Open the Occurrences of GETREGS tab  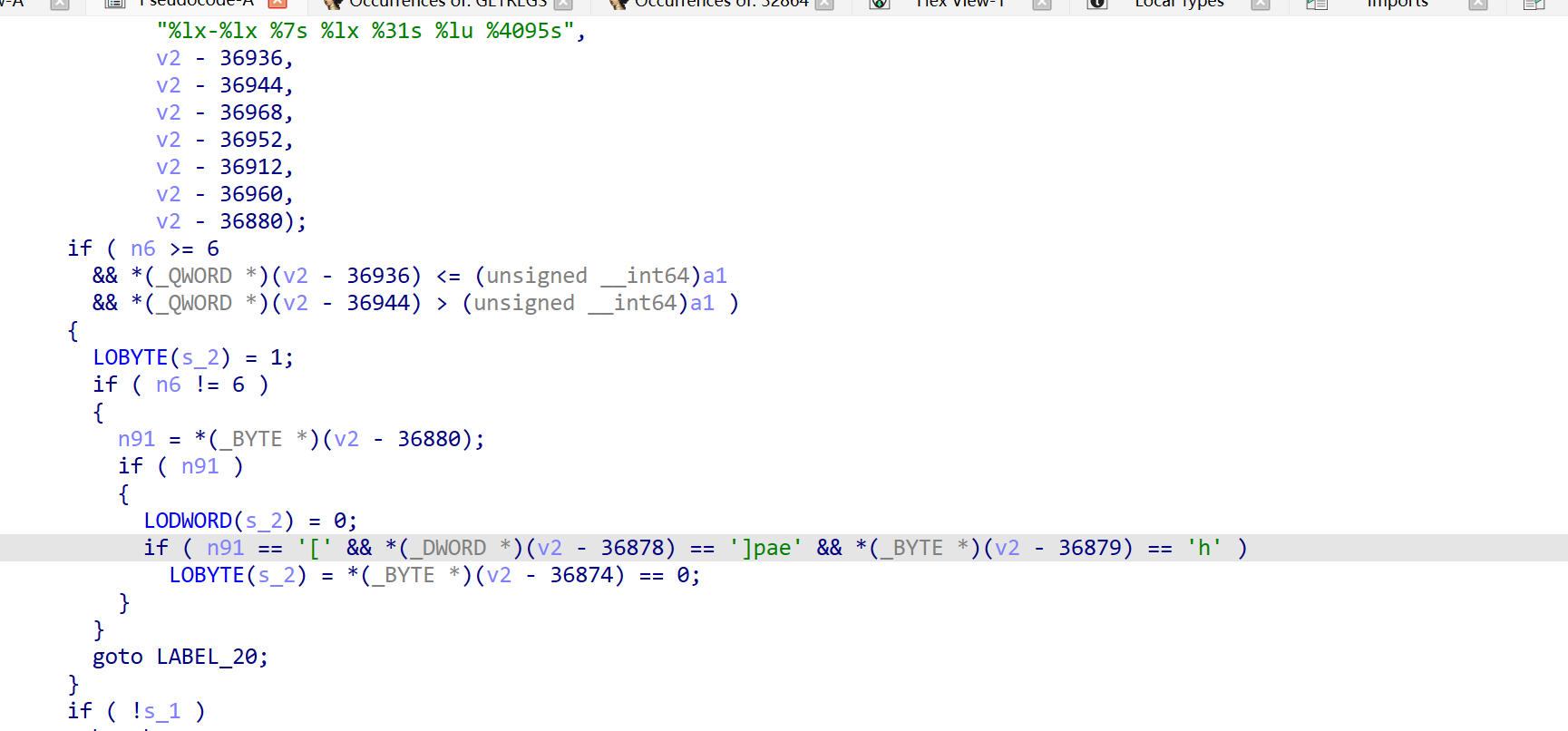click(x=448, y=4)
